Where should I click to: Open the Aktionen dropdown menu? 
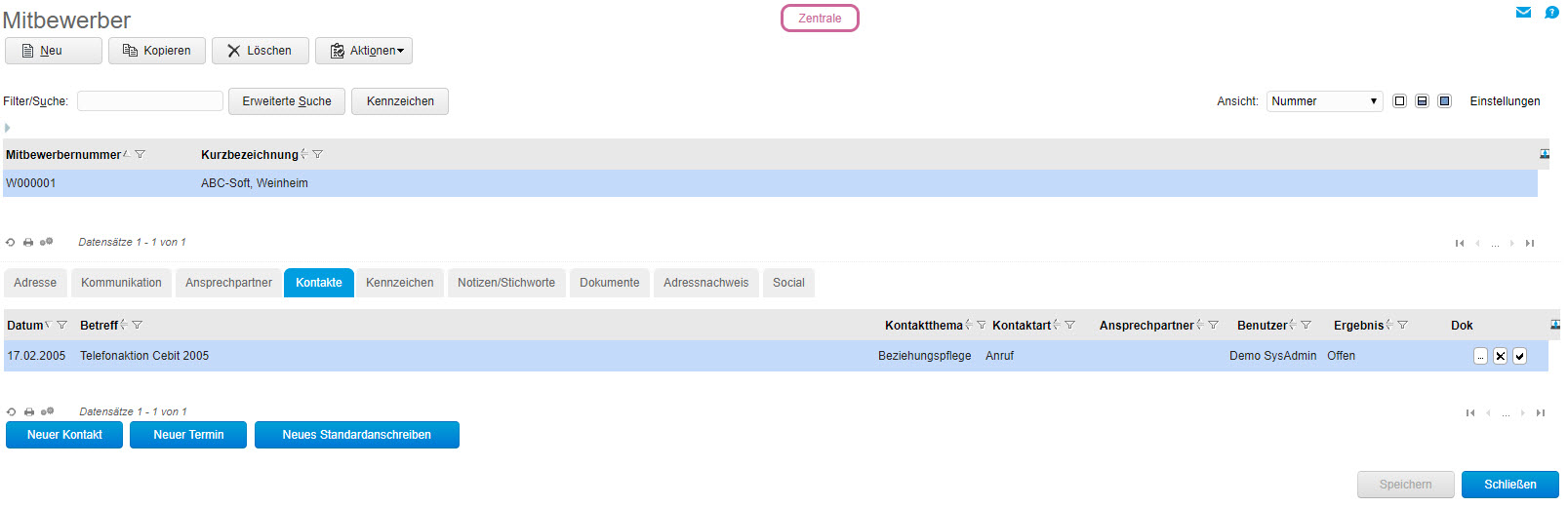tap(364, 51)
